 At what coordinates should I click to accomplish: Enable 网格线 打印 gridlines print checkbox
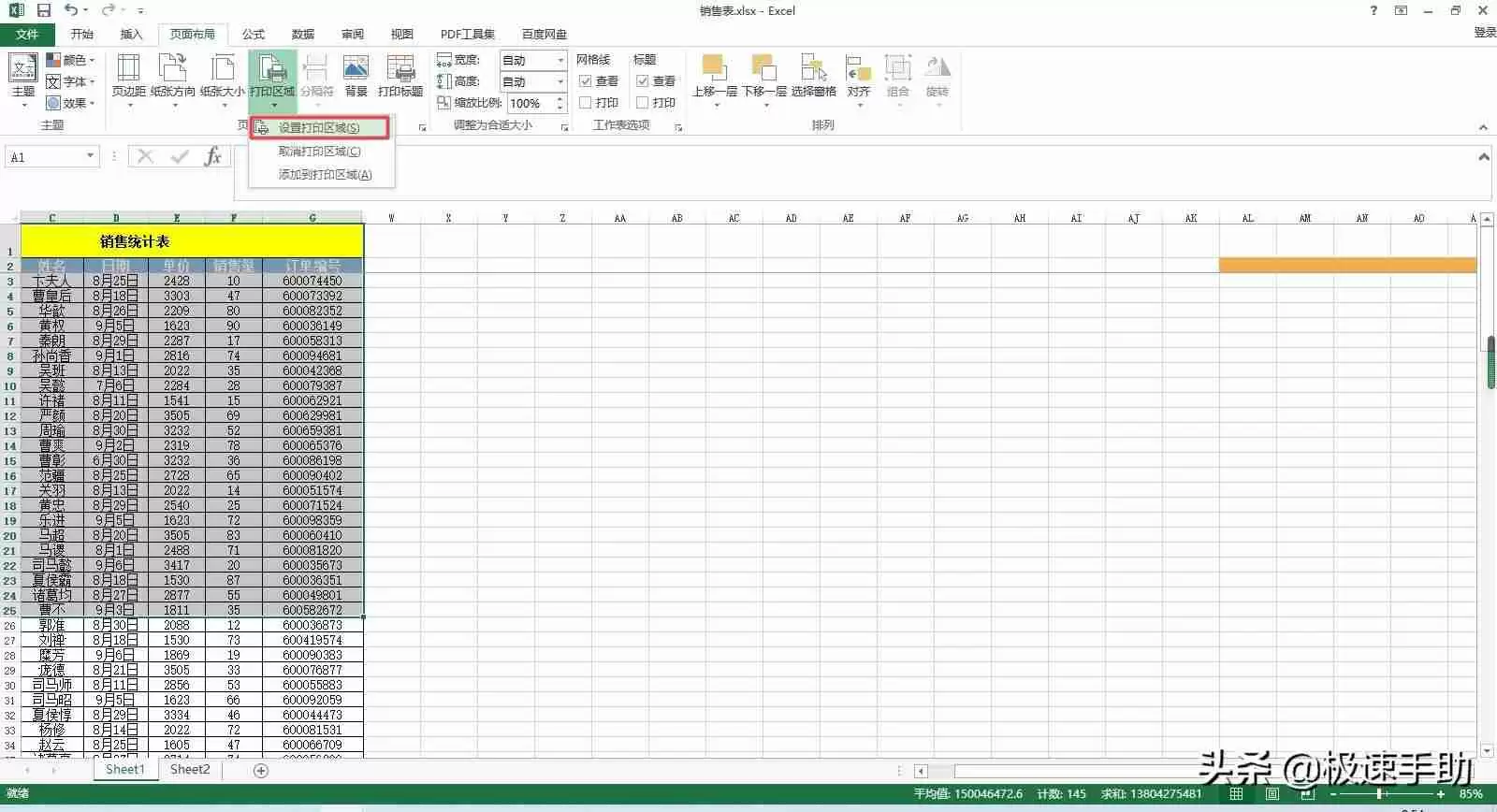[x=586, y=103]
